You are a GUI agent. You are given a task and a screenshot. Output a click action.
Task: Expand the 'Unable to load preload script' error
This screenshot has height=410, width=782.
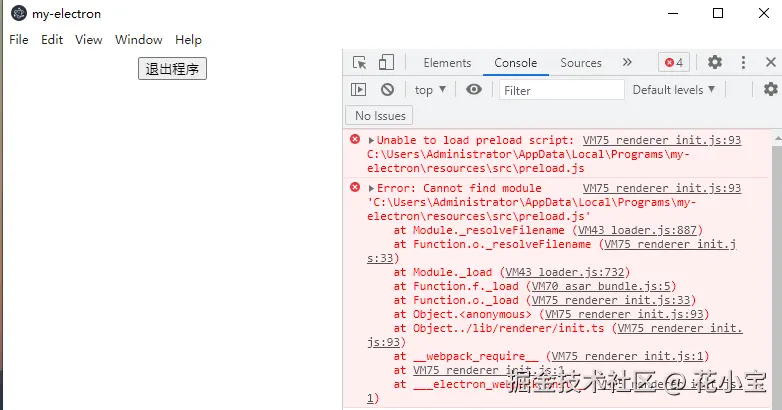[x=372, y=141]
